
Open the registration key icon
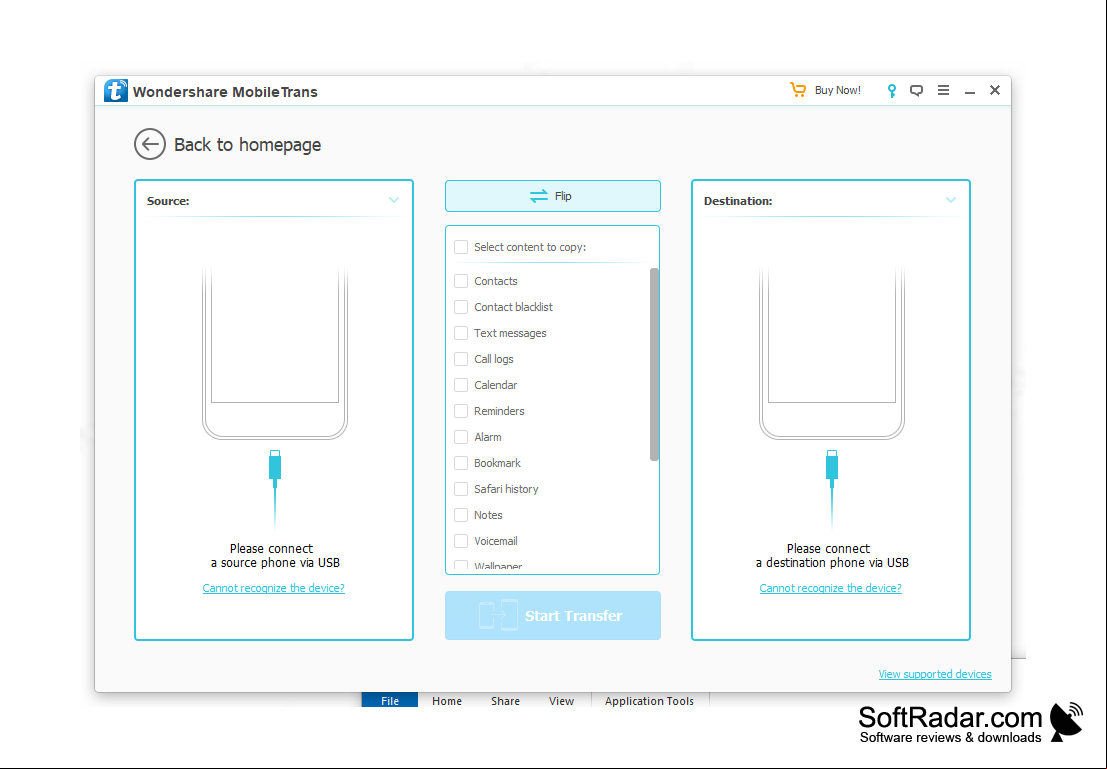click(892, 90)
